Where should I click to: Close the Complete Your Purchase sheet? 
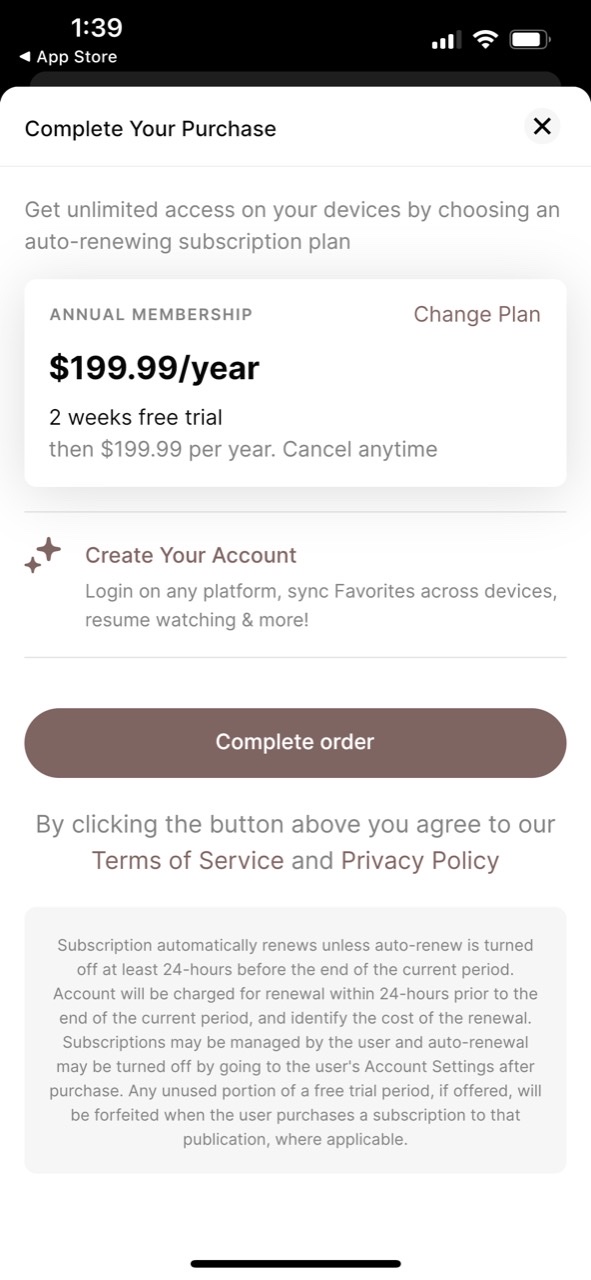pyautogui.click(x=542, y=126)
